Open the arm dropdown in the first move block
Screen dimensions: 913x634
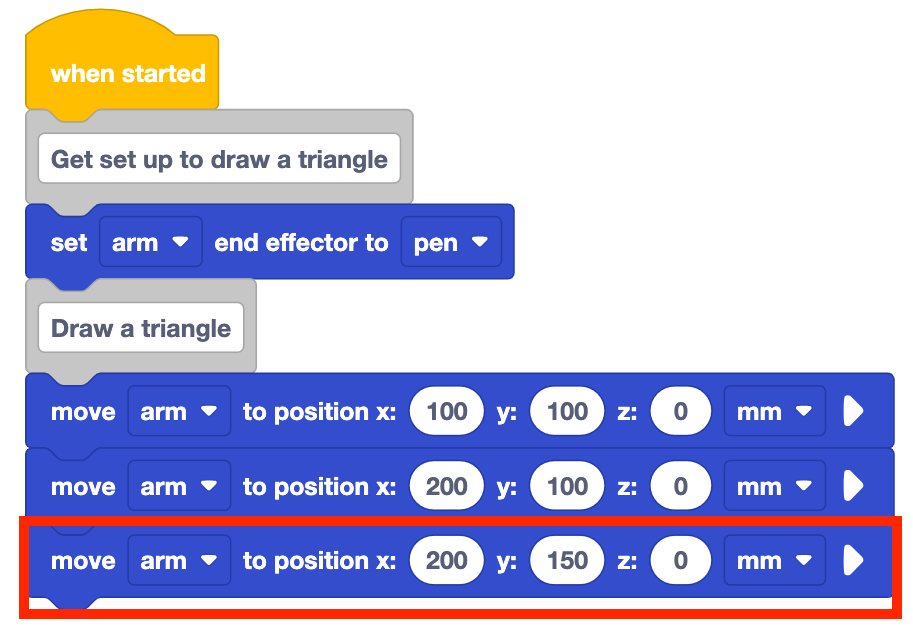tap(179, 412)
